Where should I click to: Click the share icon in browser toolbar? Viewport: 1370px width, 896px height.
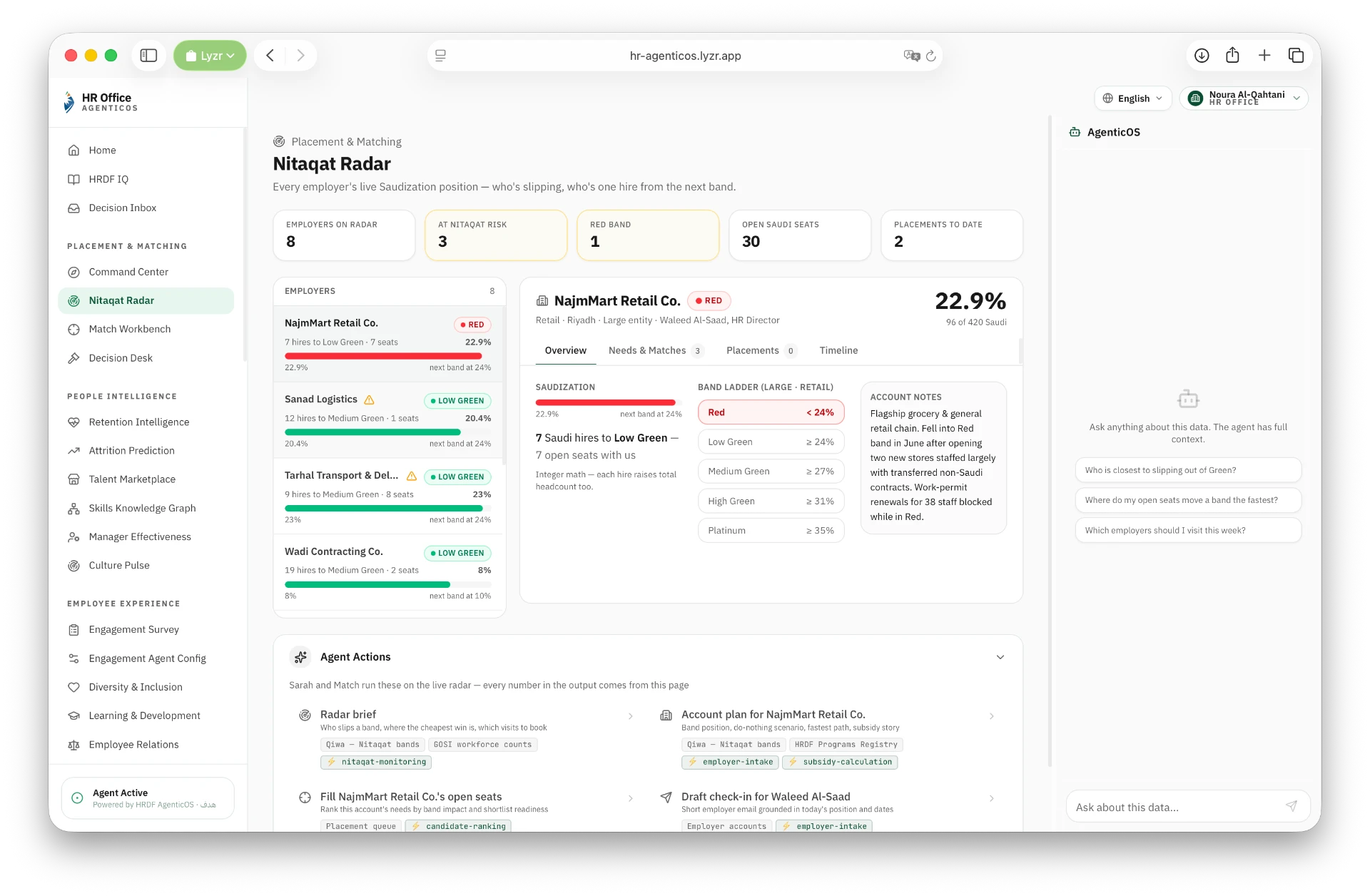(1232, 56)
